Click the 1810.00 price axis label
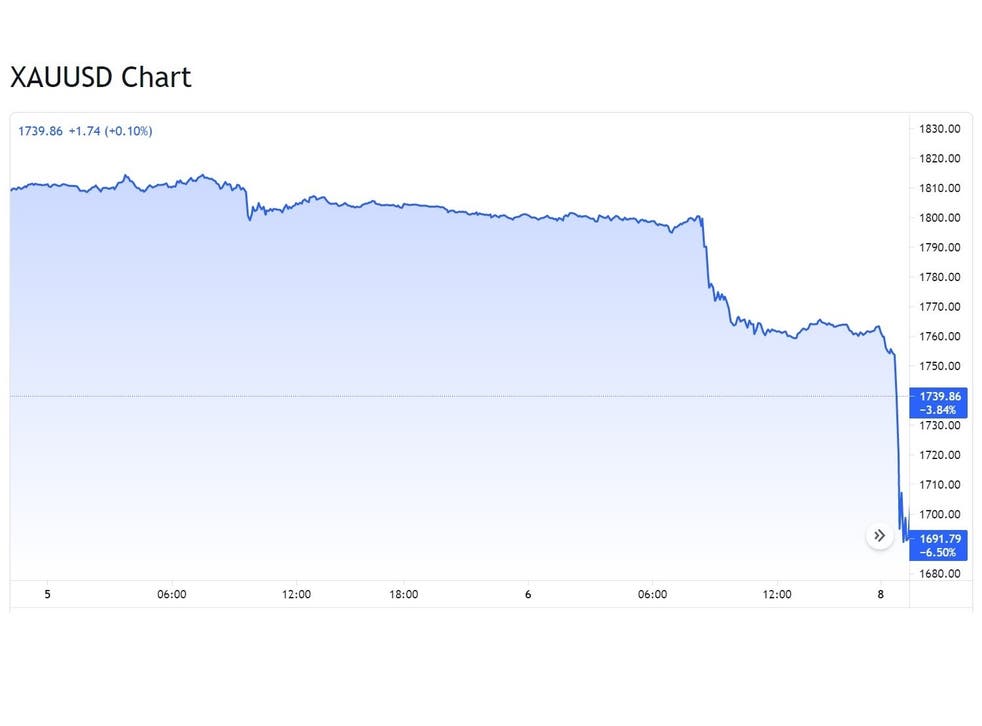Screen dimensions: 982x726 [x=940, y=188]
